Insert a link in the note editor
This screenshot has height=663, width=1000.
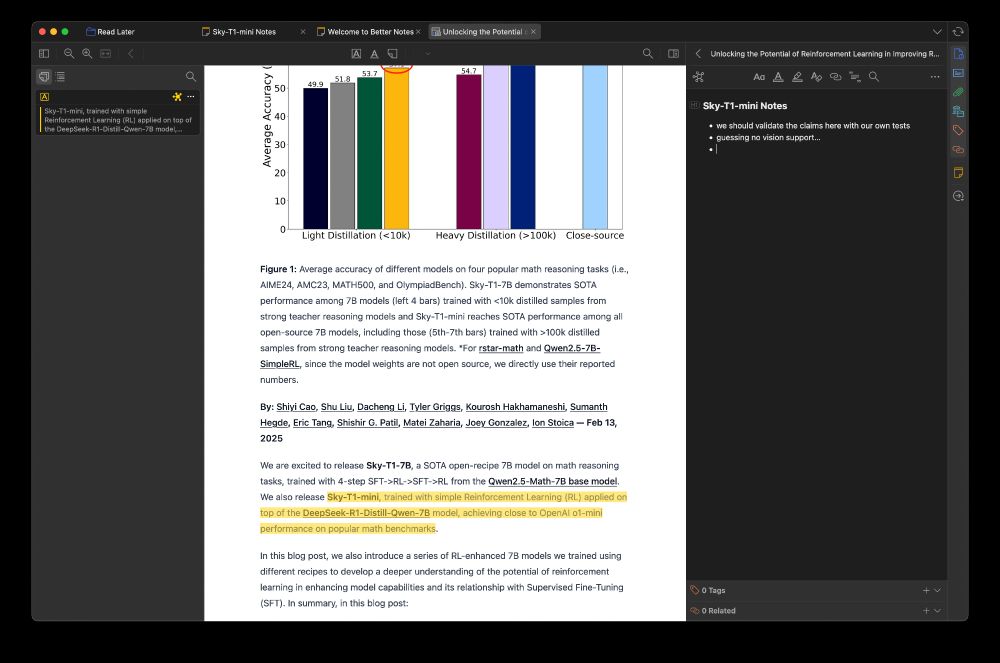835,76
